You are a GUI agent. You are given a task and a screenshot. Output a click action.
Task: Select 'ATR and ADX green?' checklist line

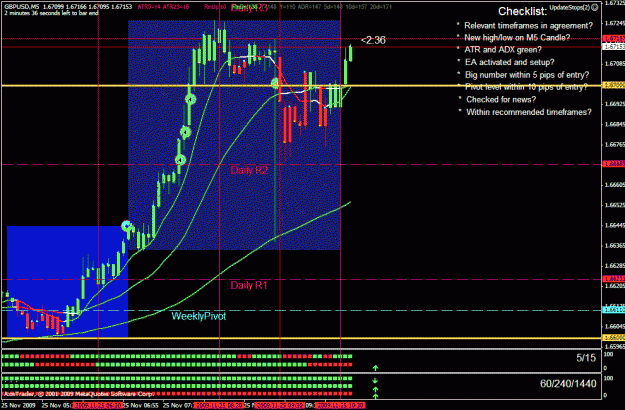pyautogui.click(x=503, y=50)
